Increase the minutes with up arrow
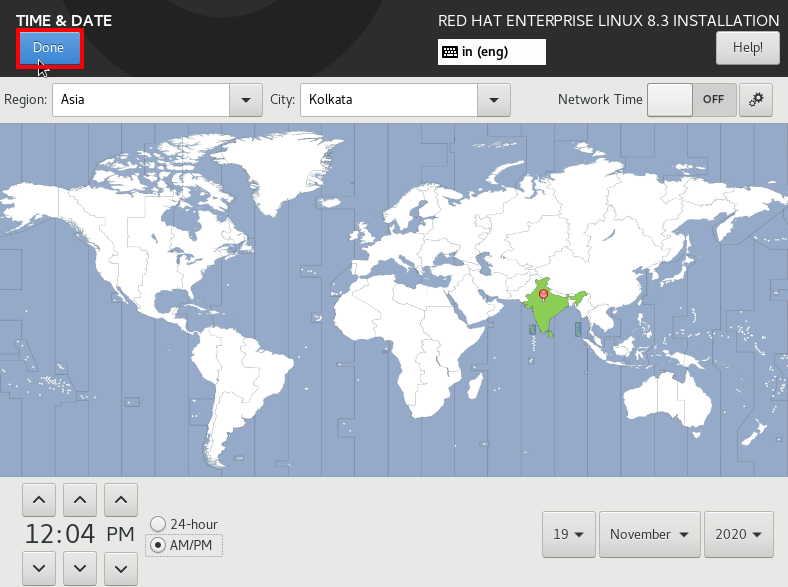The width and height of the screenshot is (788, 587). click(x=80, y=500)
